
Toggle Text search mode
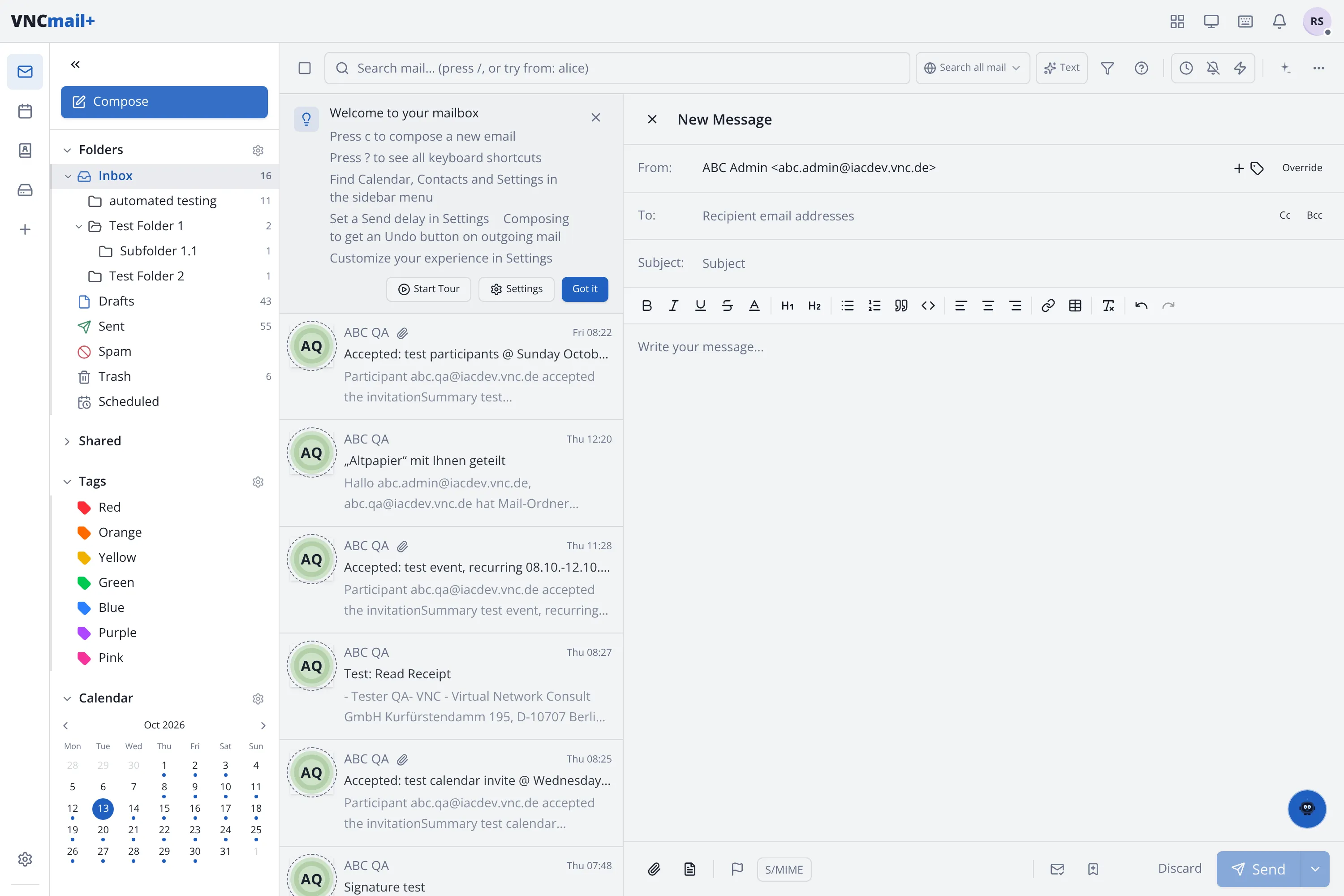(1061, 68)
